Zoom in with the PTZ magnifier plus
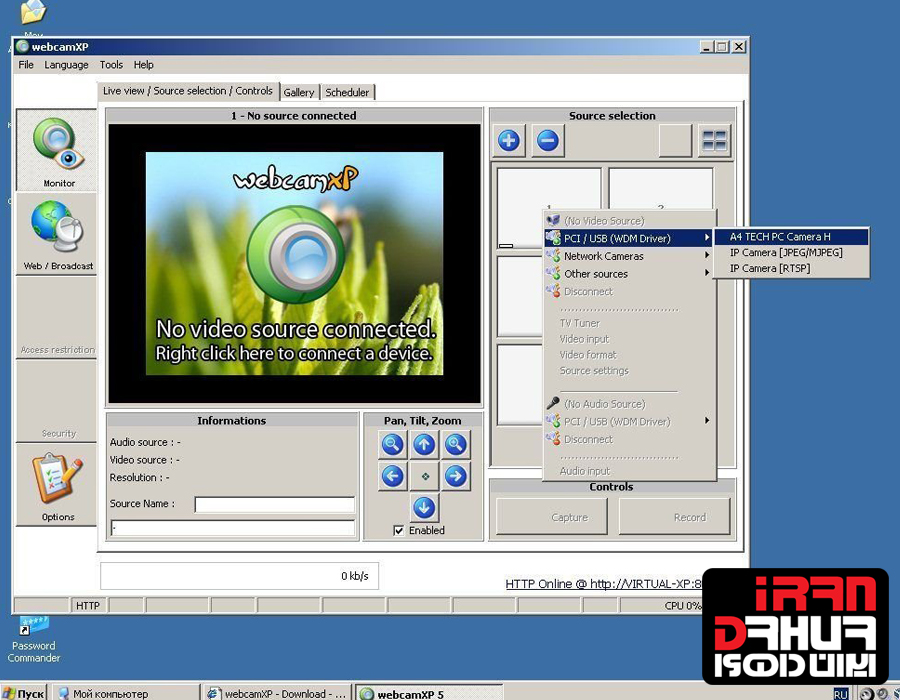The width and height of the screenshot is (900, 700). pos(456,445)
